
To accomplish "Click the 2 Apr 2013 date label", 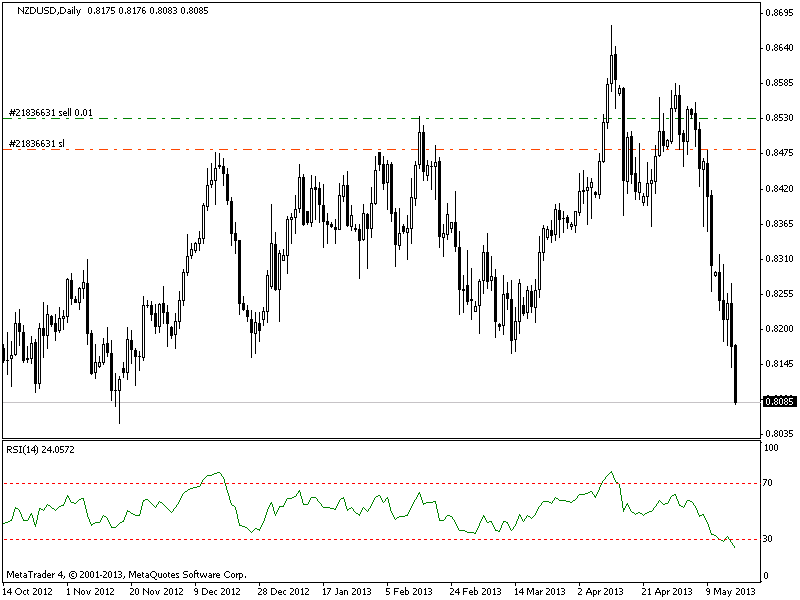I will [601, 591].
